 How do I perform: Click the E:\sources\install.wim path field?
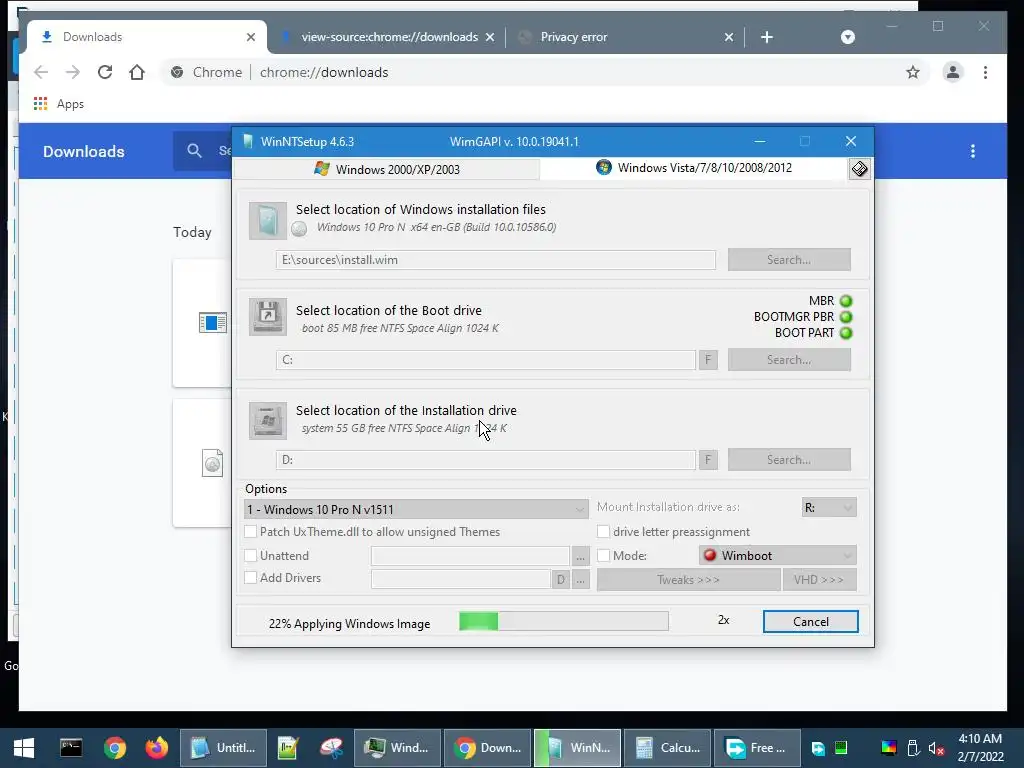[496, 260]
